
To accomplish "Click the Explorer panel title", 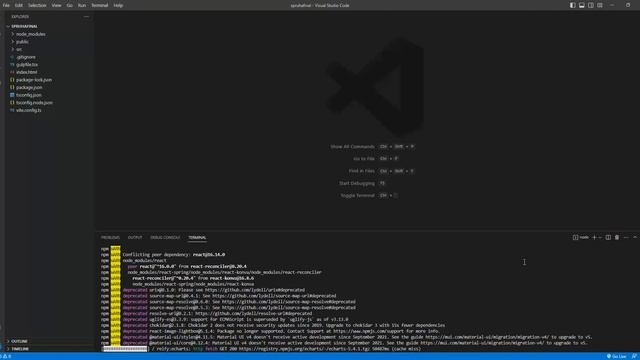I will 20,17.
